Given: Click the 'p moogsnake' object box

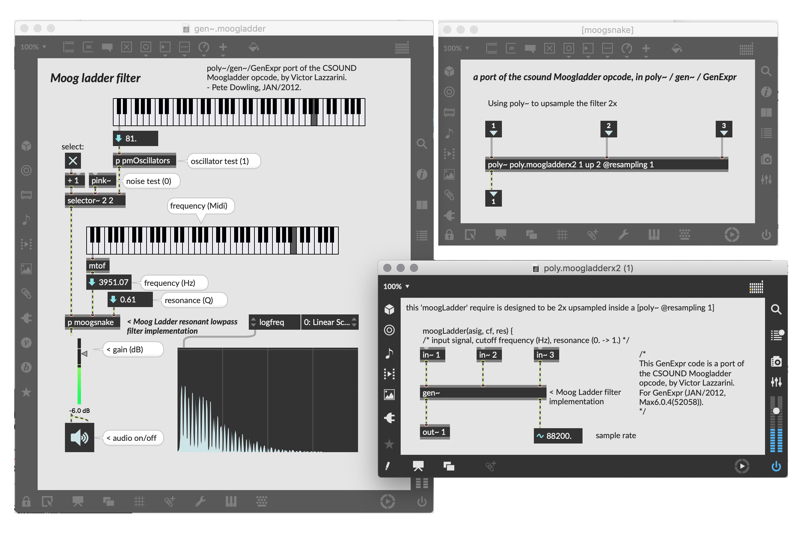Looking at the screenshot, I should coord(92,322).
